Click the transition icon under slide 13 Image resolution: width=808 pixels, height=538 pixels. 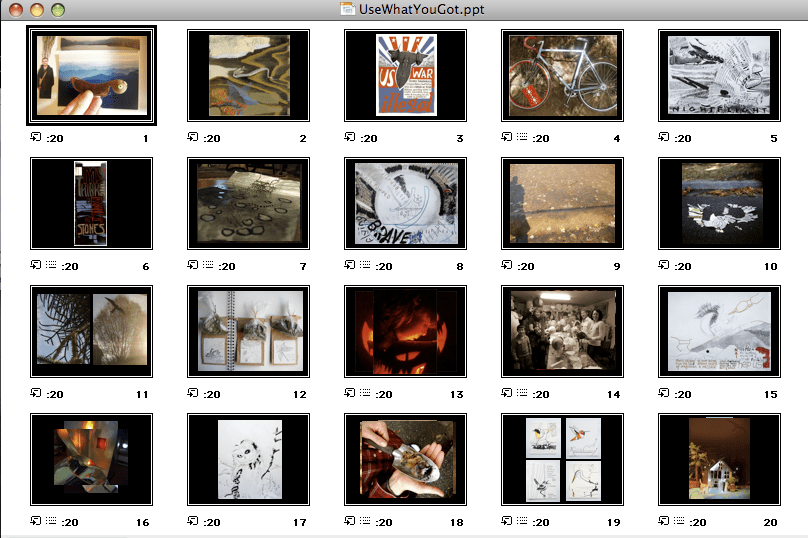click(350, 393)
